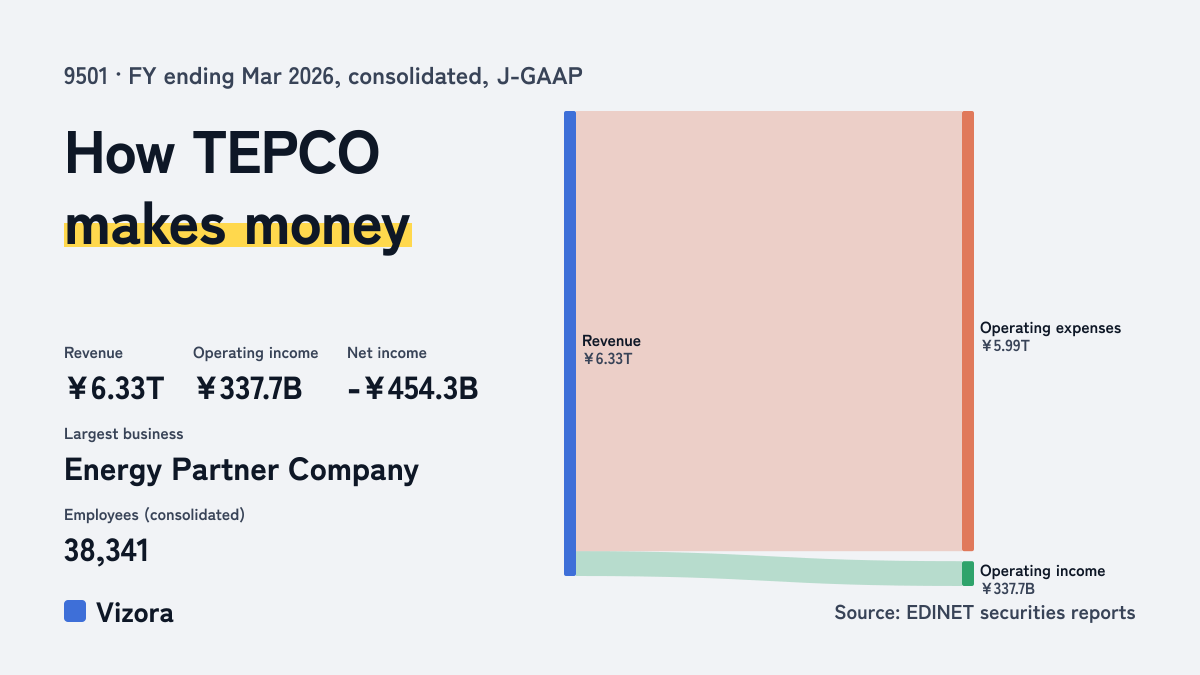
Task: Click the Revenue ¥6.33T label in chart
Action: tap(611, 350)
